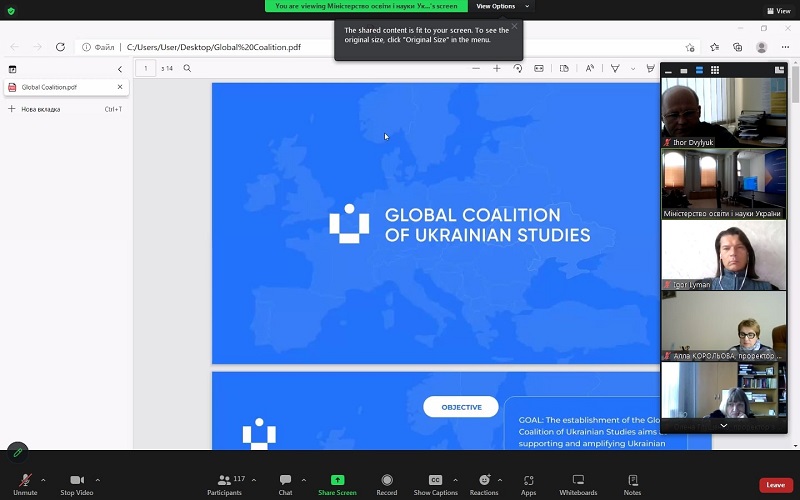The width and height of the screenshot is (800, 500).
Task: Open the Participants panel
Action: coord(224,485)
